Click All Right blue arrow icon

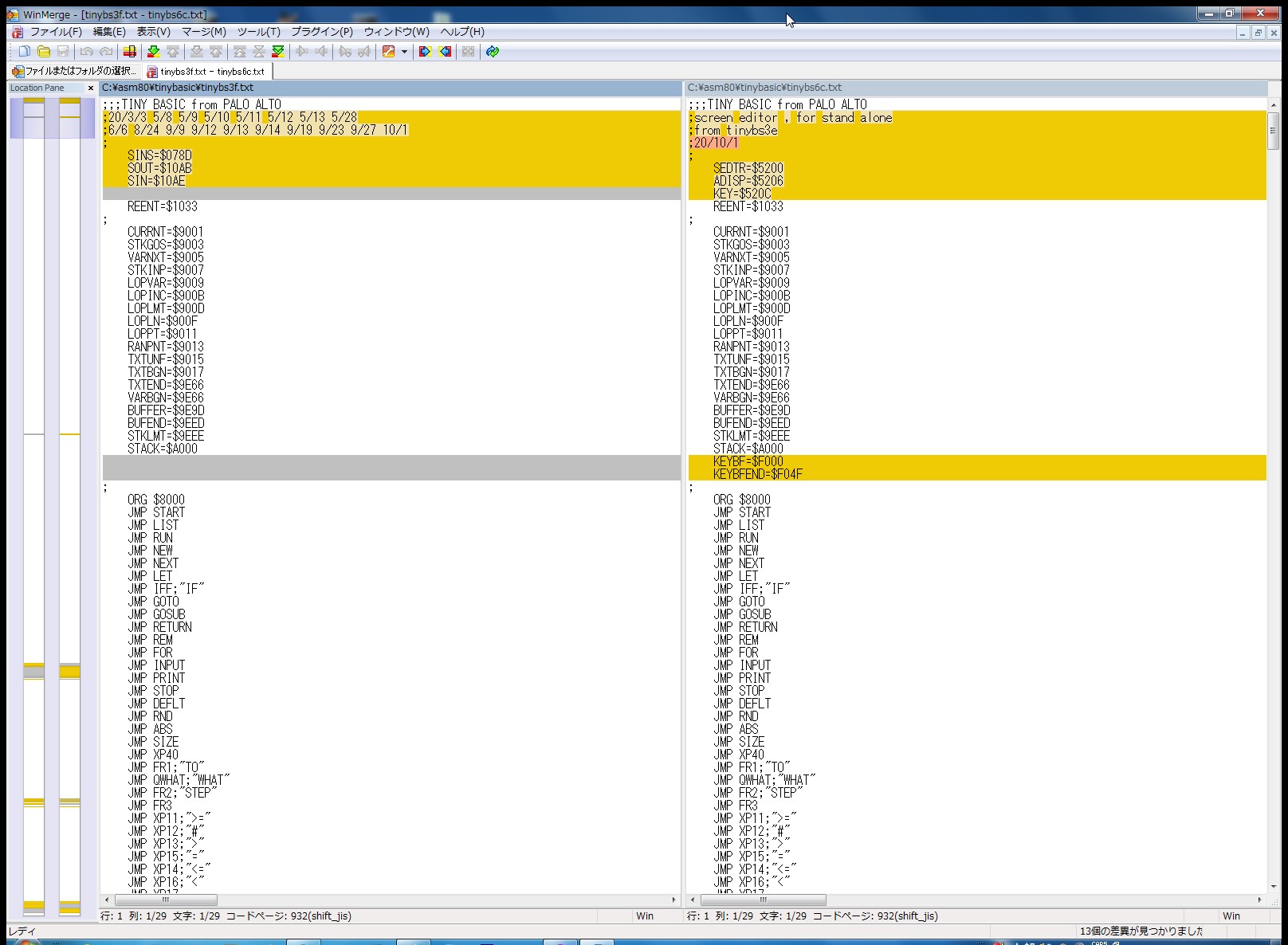click(425, 52)
